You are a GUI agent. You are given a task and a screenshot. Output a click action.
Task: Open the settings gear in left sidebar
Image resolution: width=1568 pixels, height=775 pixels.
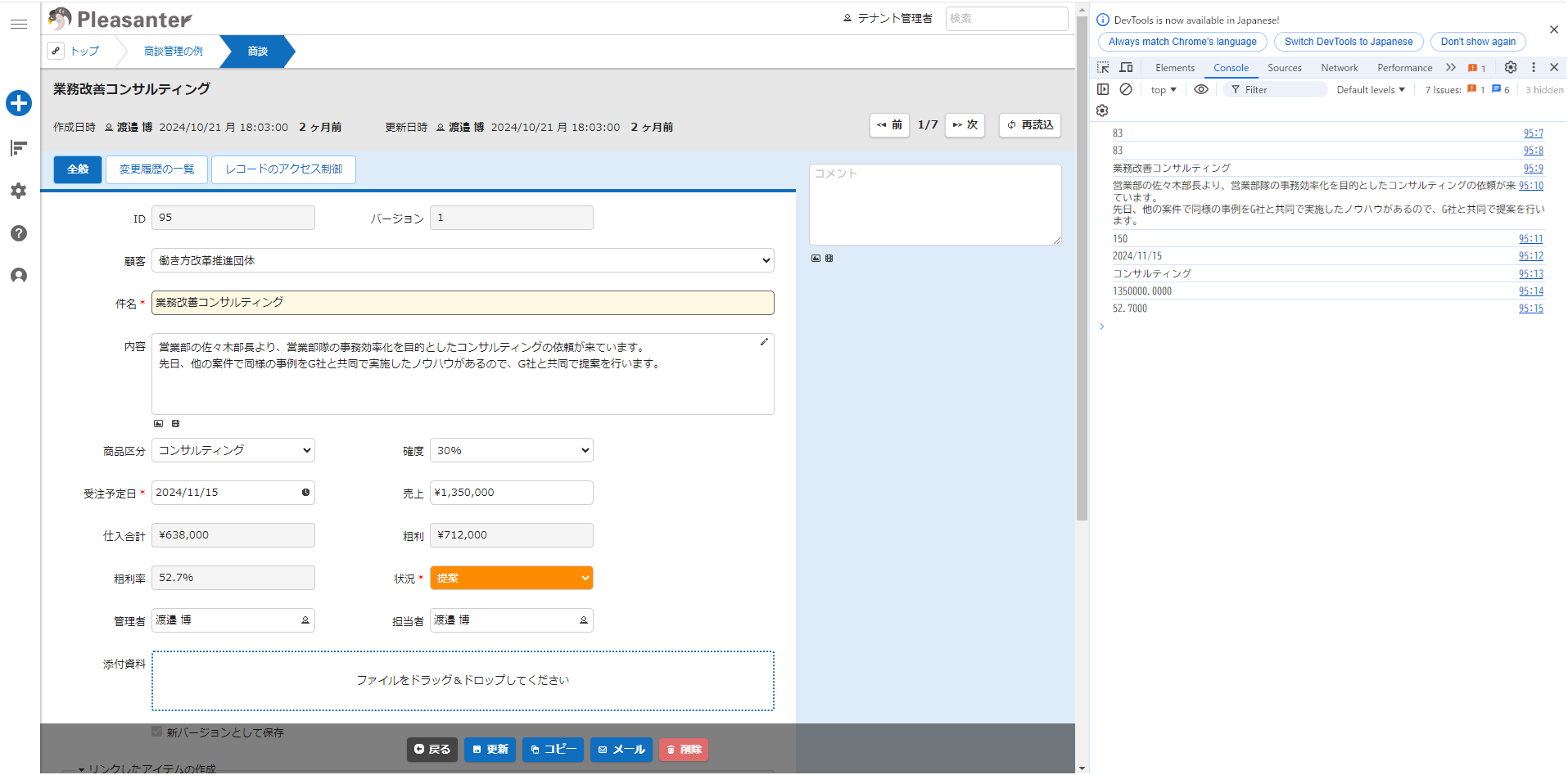[19, 191]
